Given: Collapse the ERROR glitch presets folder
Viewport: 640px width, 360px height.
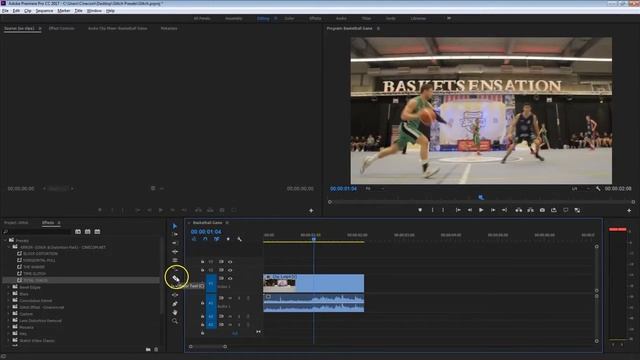Looking at the screenshot, I should [x=9, y=247].
